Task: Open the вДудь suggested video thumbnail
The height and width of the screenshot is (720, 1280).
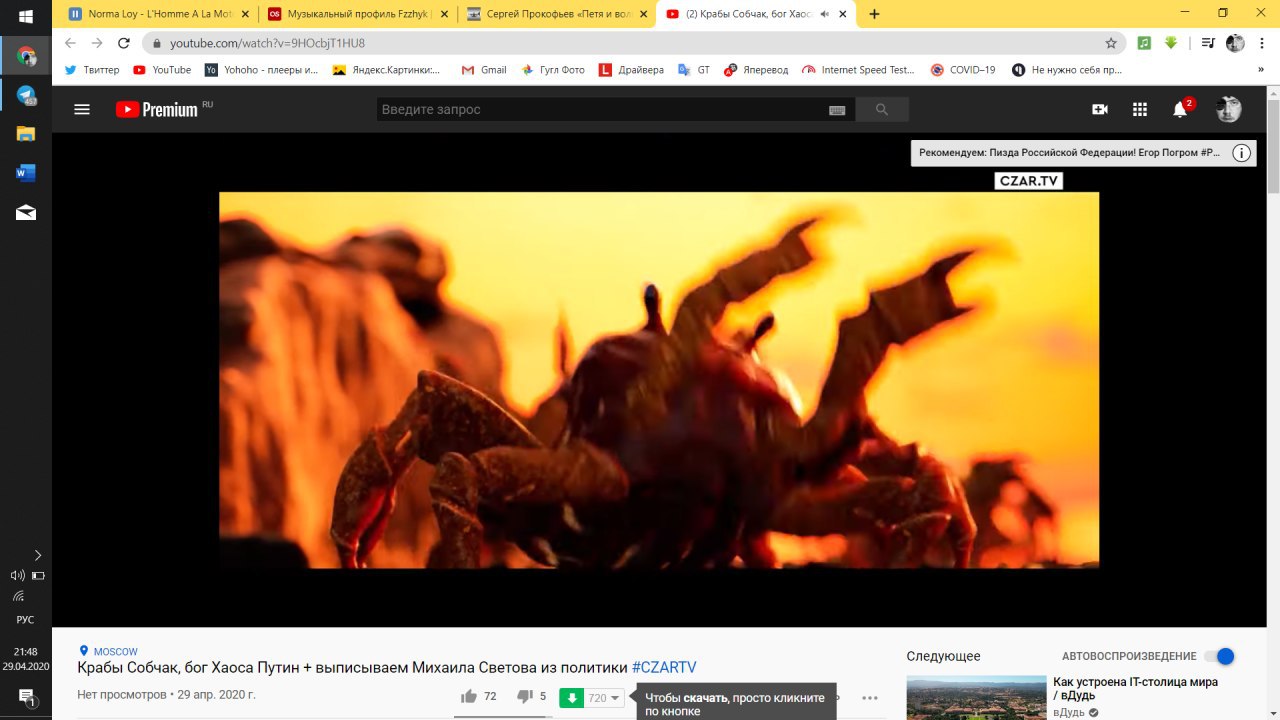Action: (976, 698)
